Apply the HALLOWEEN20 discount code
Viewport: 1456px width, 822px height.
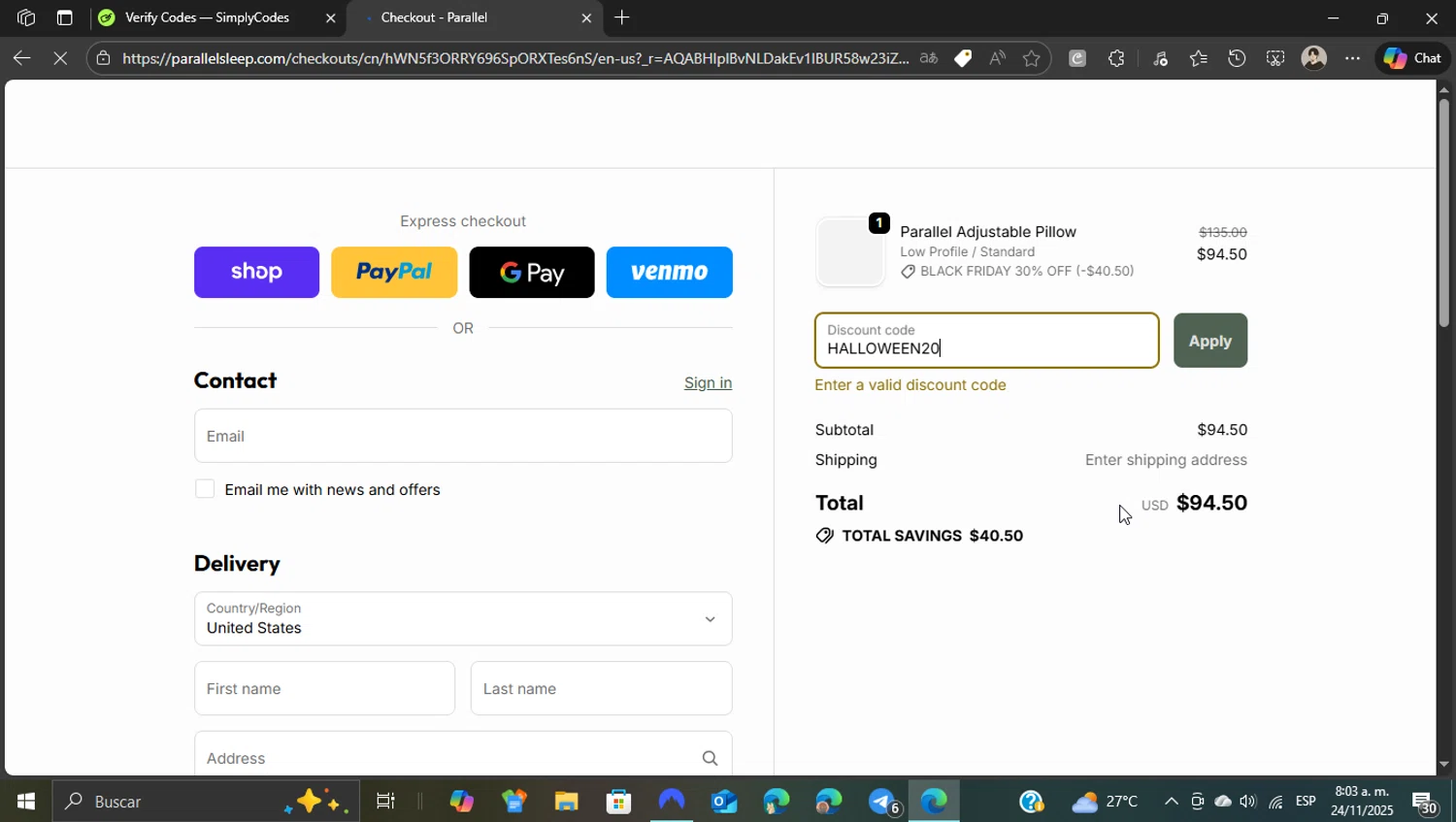click(1210, 341)
